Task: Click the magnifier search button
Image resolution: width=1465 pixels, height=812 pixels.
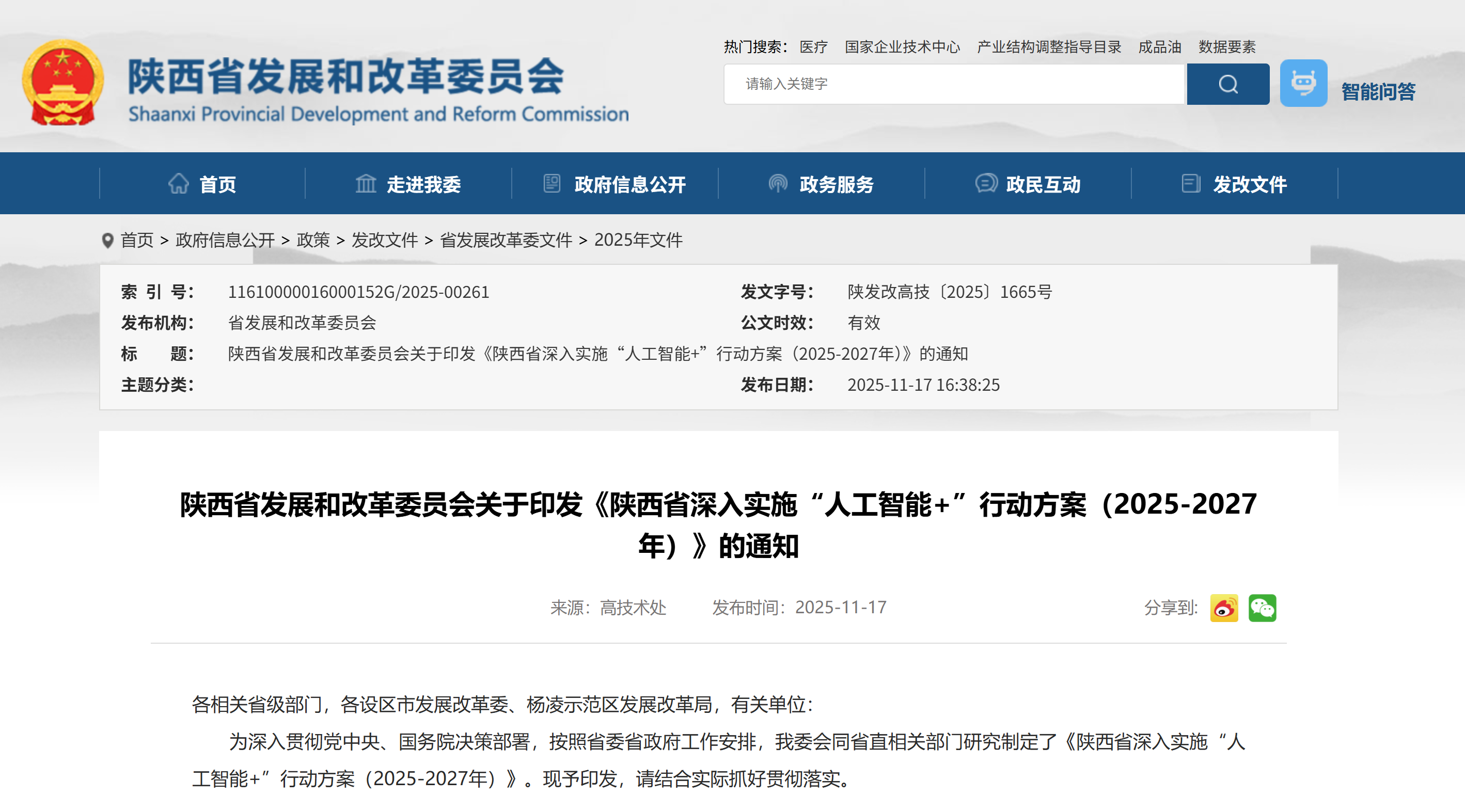Action: (1227, 84)
